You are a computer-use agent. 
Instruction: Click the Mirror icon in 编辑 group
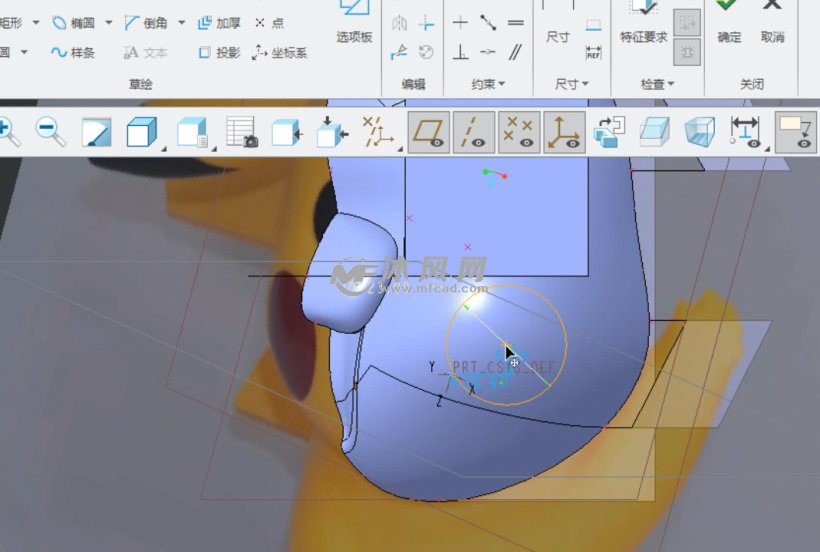pos(400,23)
